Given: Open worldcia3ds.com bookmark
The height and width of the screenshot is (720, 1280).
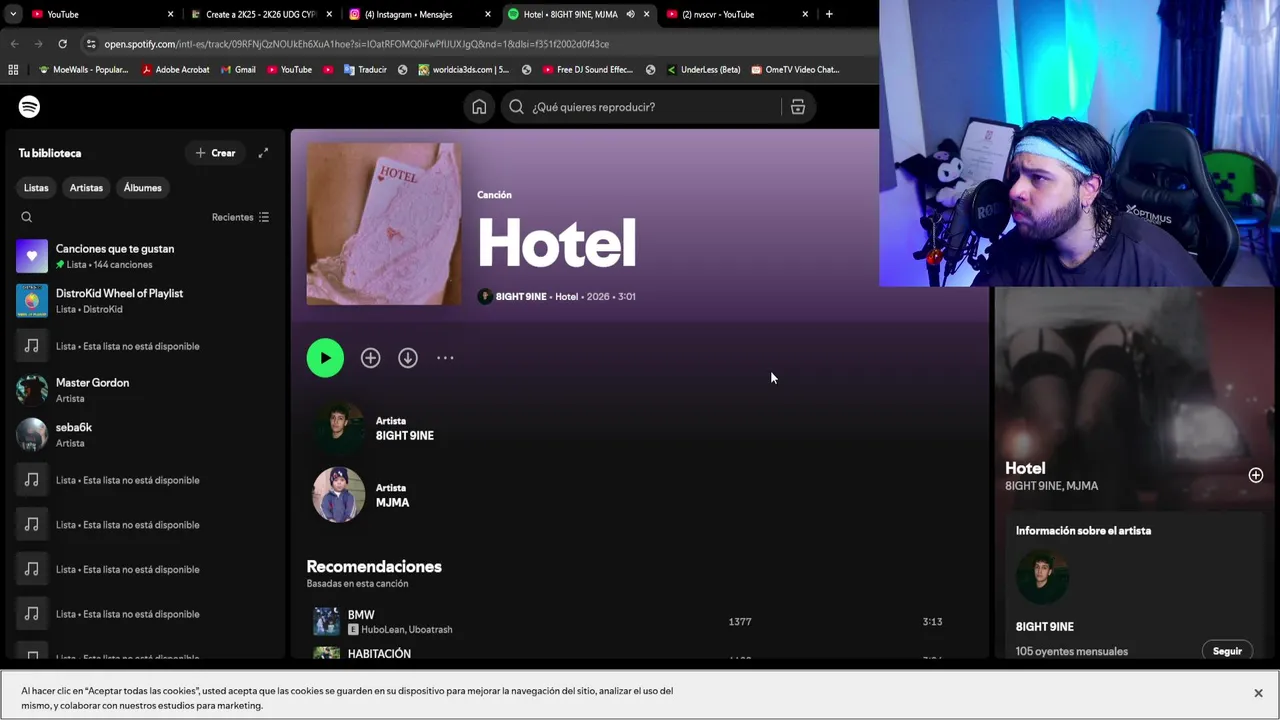Looking at the screenshot, I should 463,70.
